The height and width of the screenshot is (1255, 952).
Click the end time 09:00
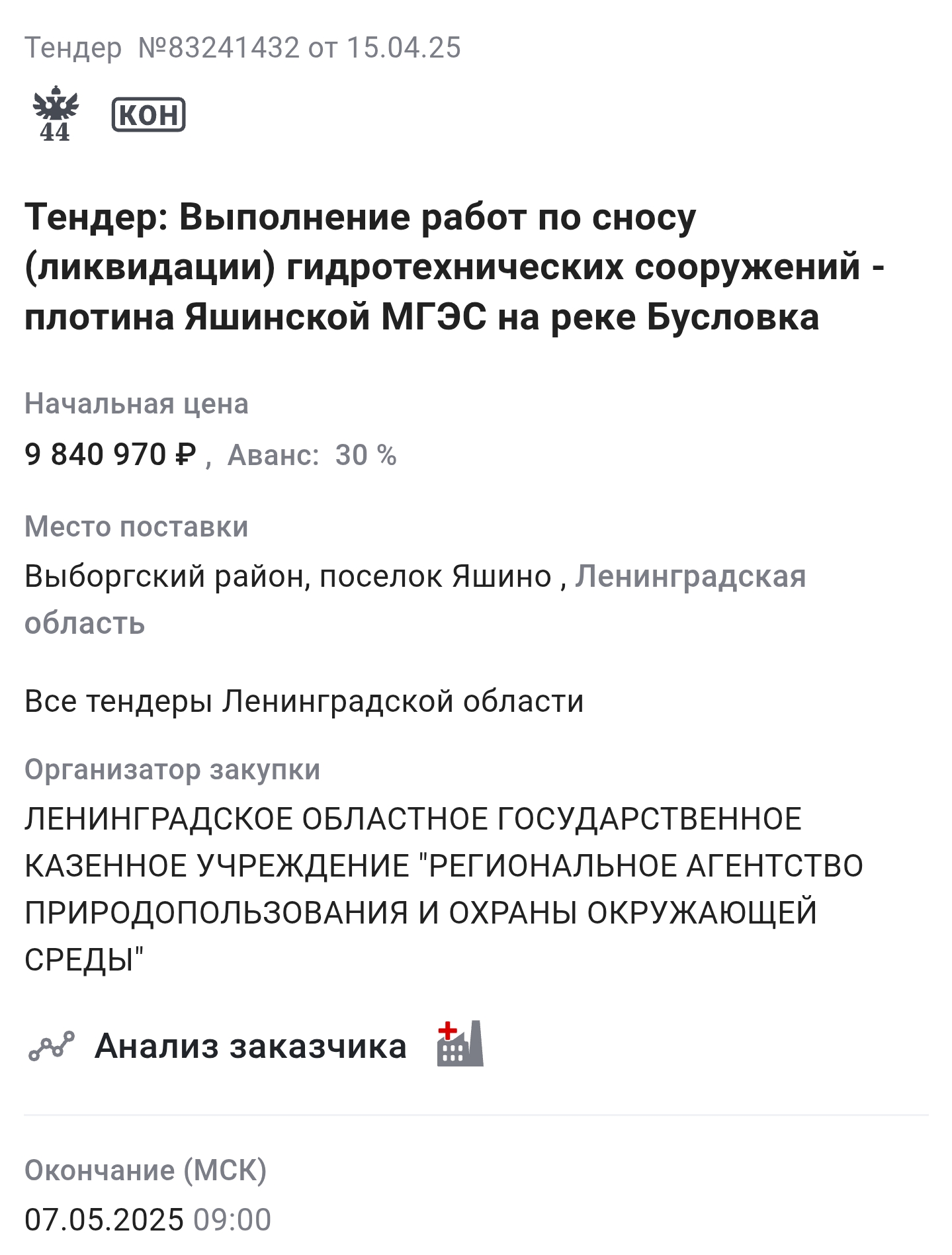(232, 1219)
